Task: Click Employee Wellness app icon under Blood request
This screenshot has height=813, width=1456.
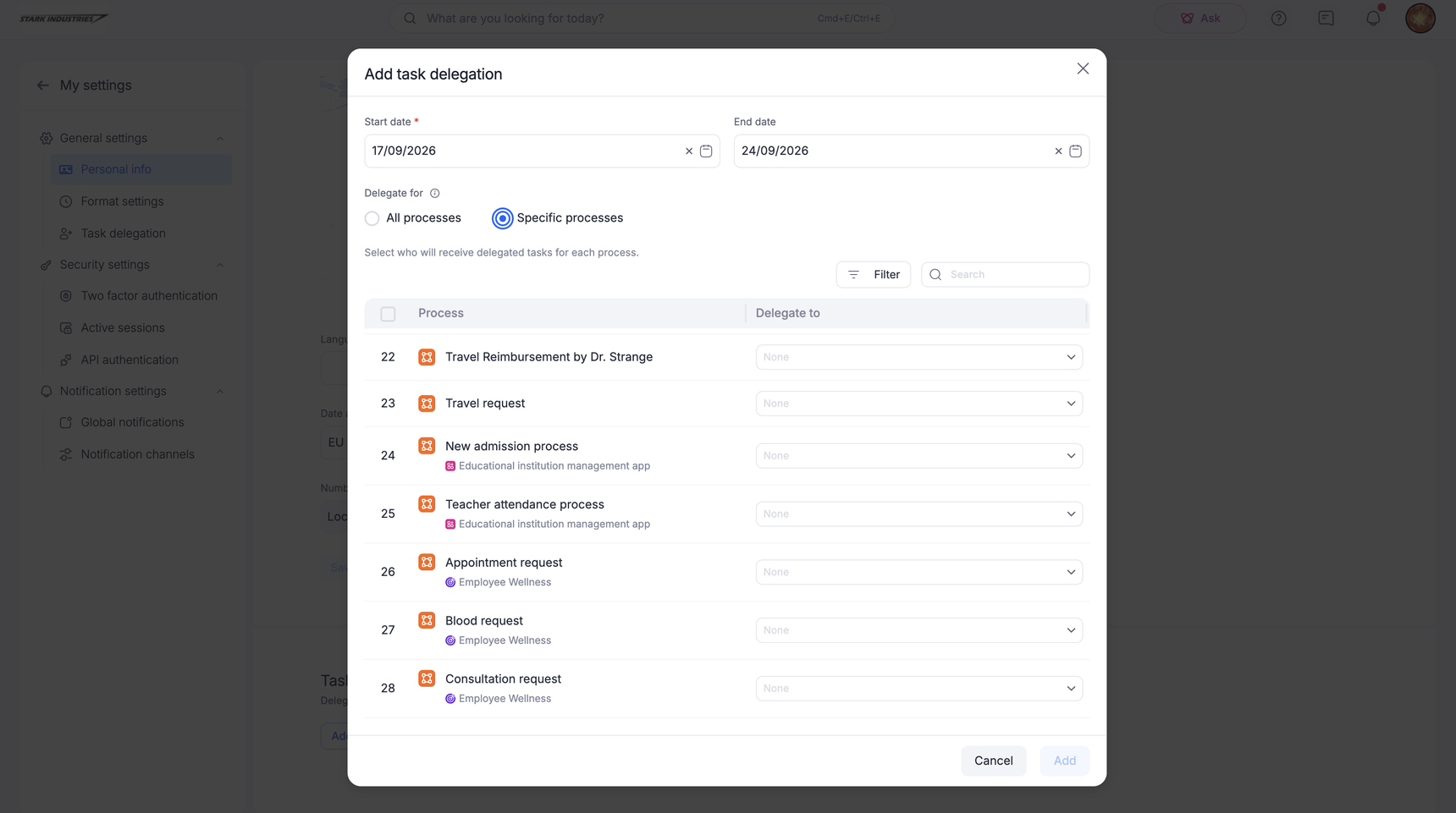Action: 450,640
